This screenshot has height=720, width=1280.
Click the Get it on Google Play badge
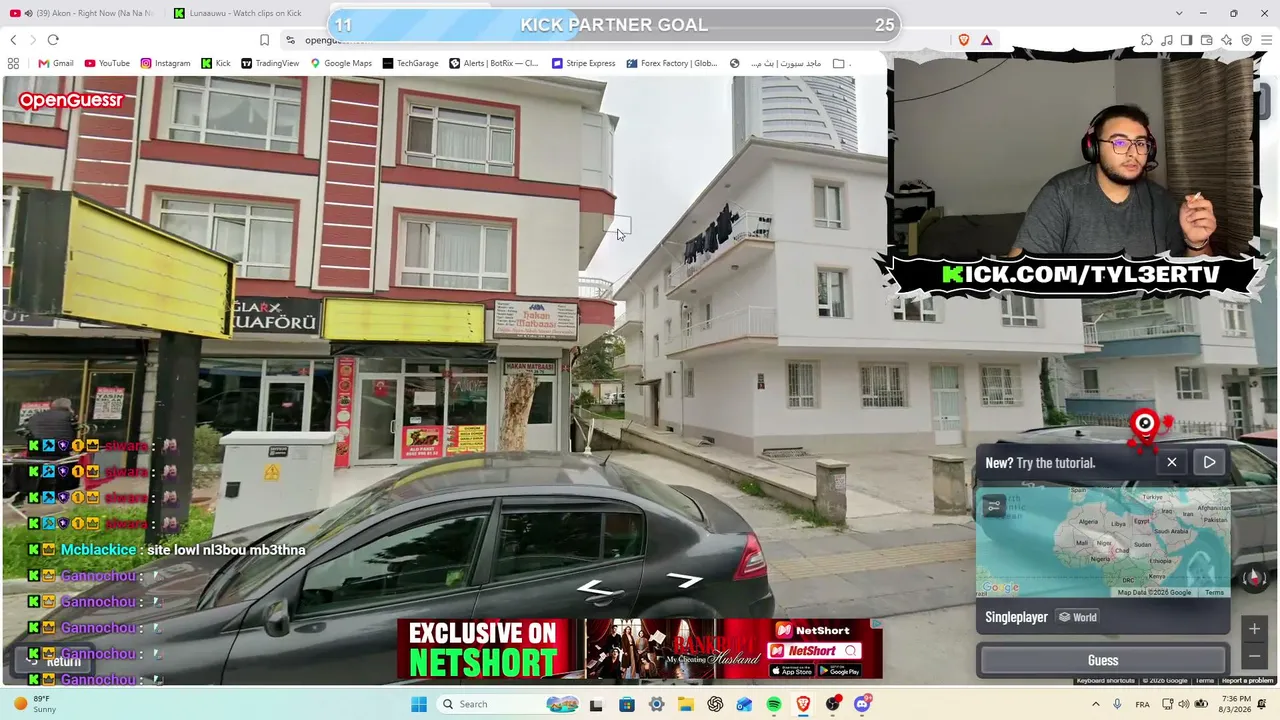(838, 671)
